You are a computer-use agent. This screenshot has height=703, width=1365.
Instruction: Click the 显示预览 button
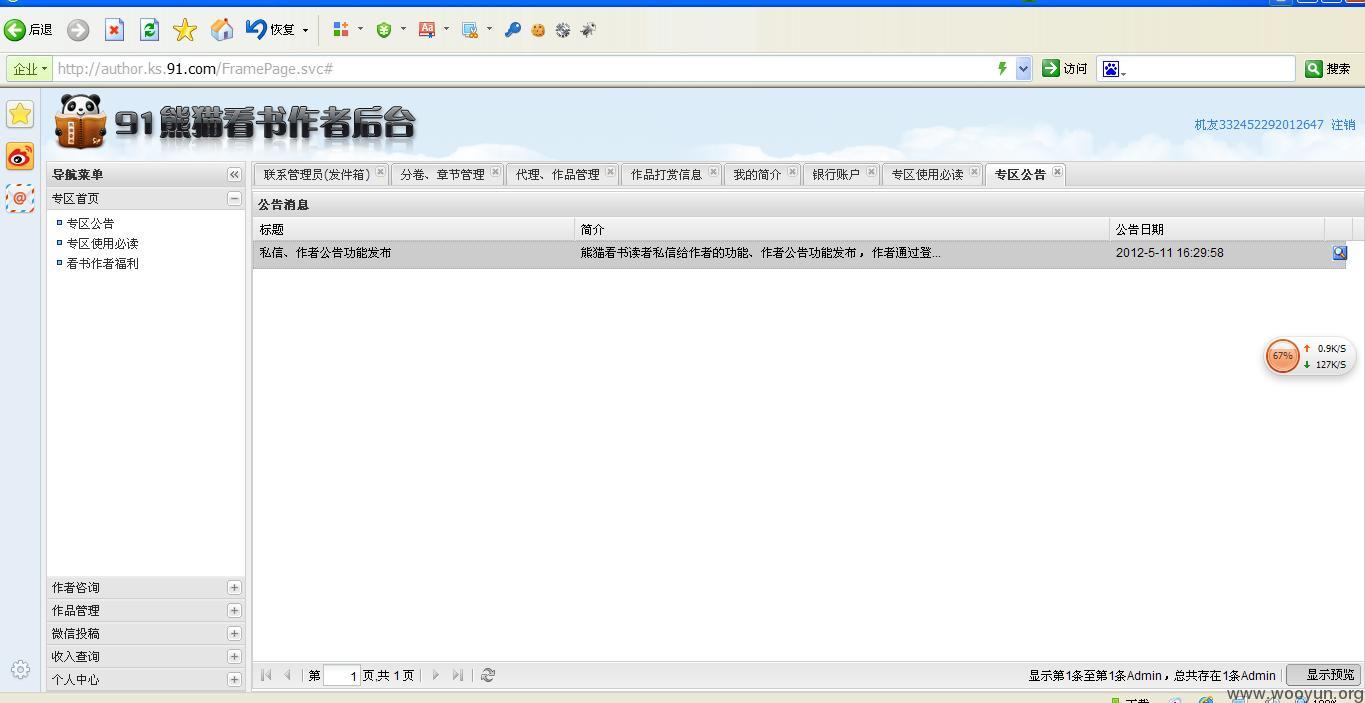point(1324,675)
